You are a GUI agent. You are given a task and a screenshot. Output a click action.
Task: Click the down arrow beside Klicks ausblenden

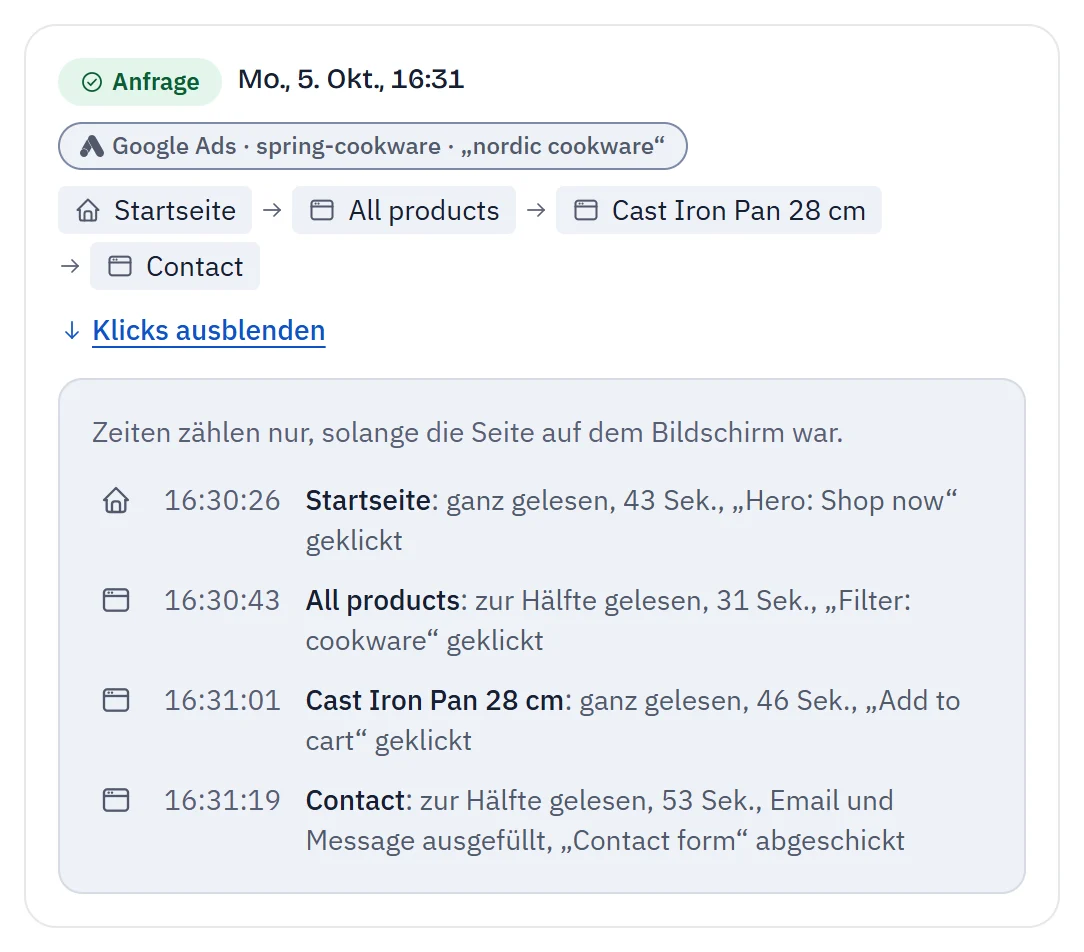[71, 331]
